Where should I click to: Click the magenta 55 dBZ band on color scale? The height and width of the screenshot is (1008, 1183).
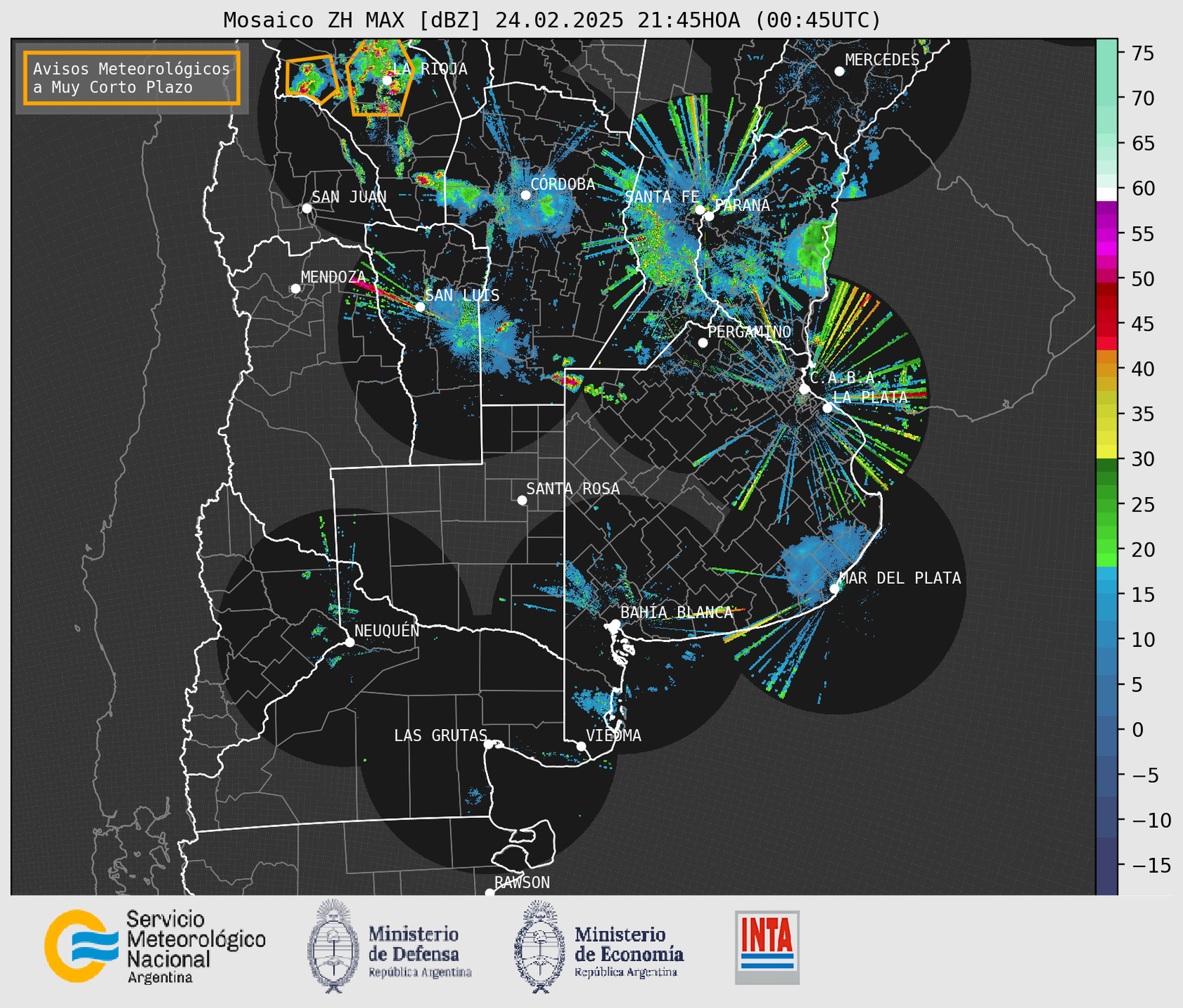pos(1106,233)
